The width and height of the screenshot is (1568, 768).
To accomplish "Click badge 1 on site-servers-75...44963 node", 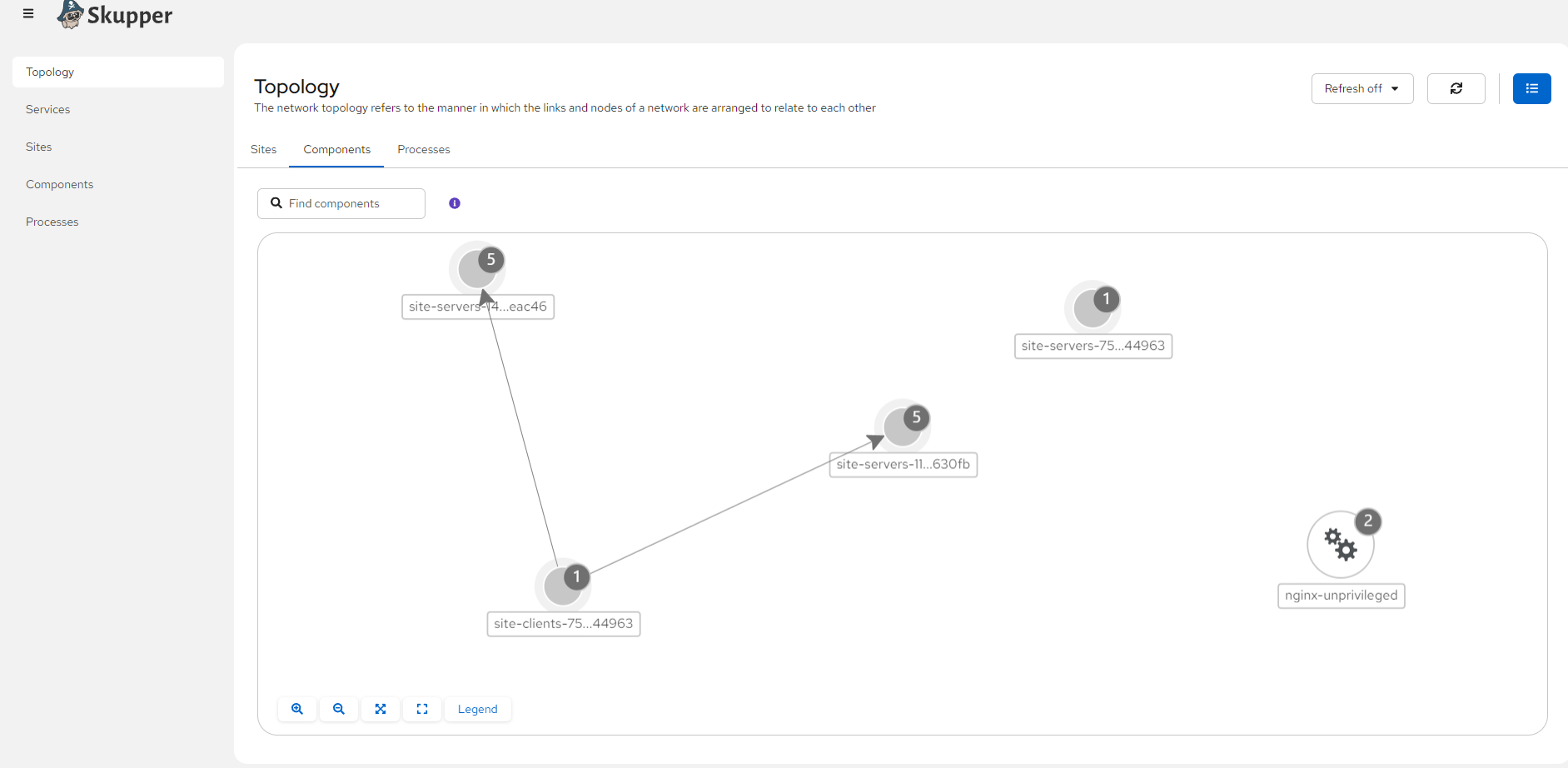I will 1106,298.
